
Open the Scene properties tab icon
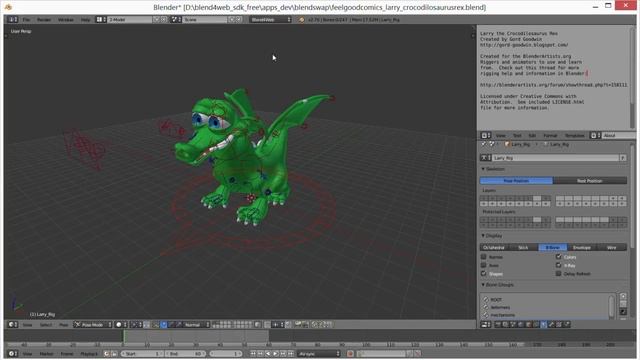513,324
